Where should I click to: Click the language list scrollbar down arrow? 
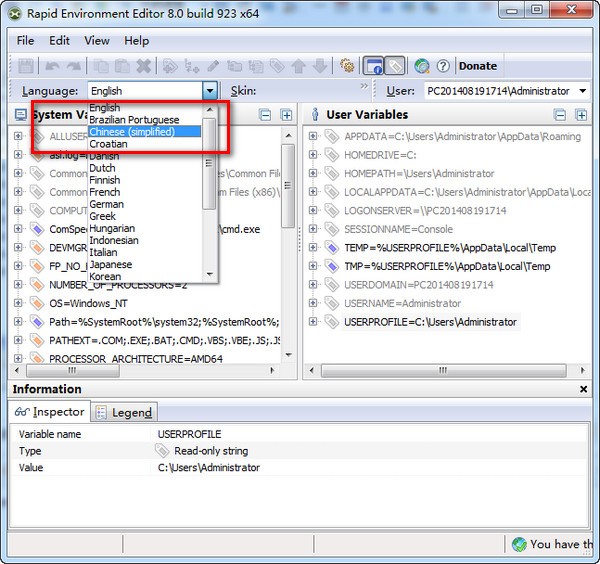tap(210, 275)
